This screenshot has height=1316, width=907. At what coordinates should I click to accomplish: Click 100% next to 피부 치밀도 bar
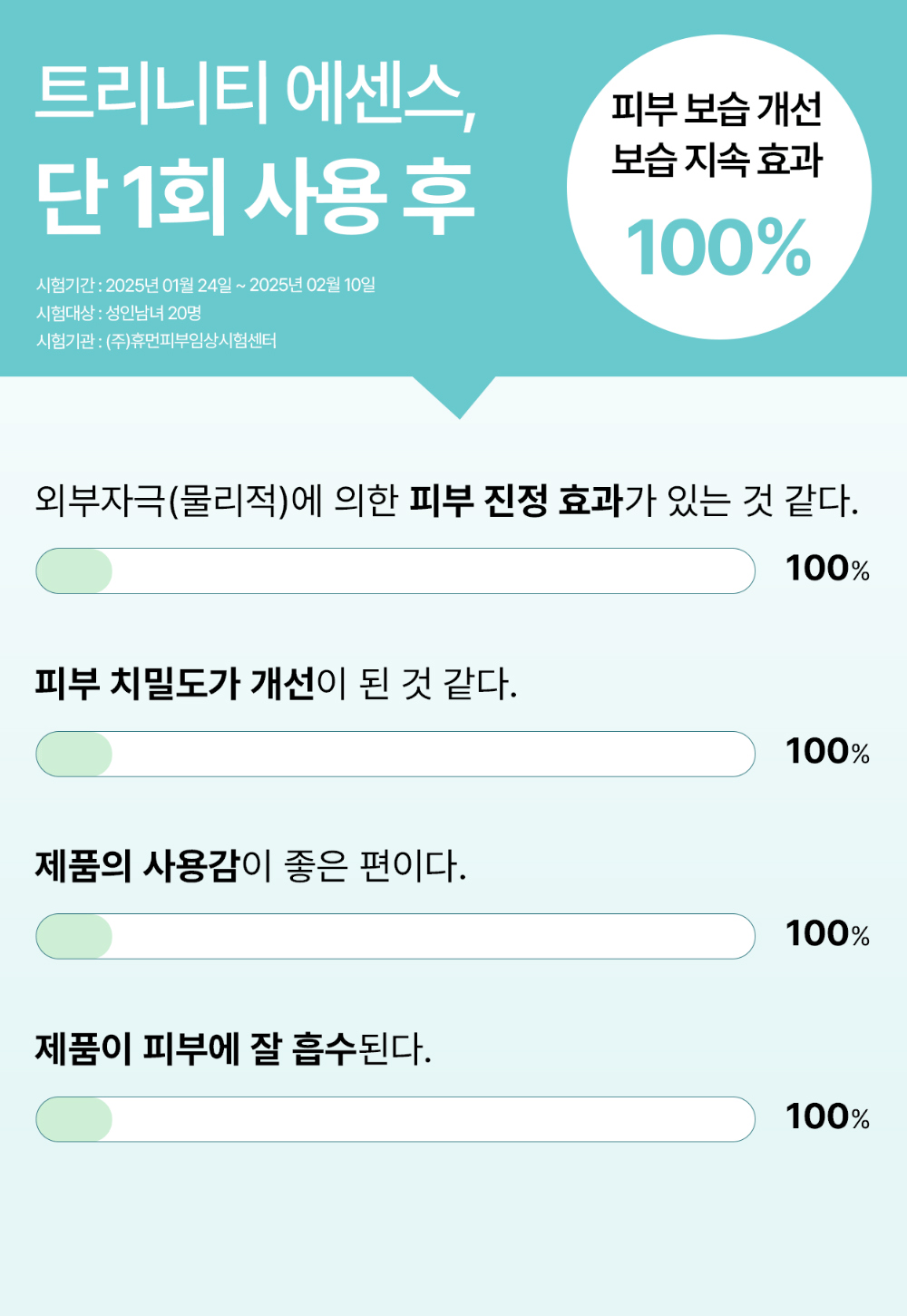click(x=827, y=751)
